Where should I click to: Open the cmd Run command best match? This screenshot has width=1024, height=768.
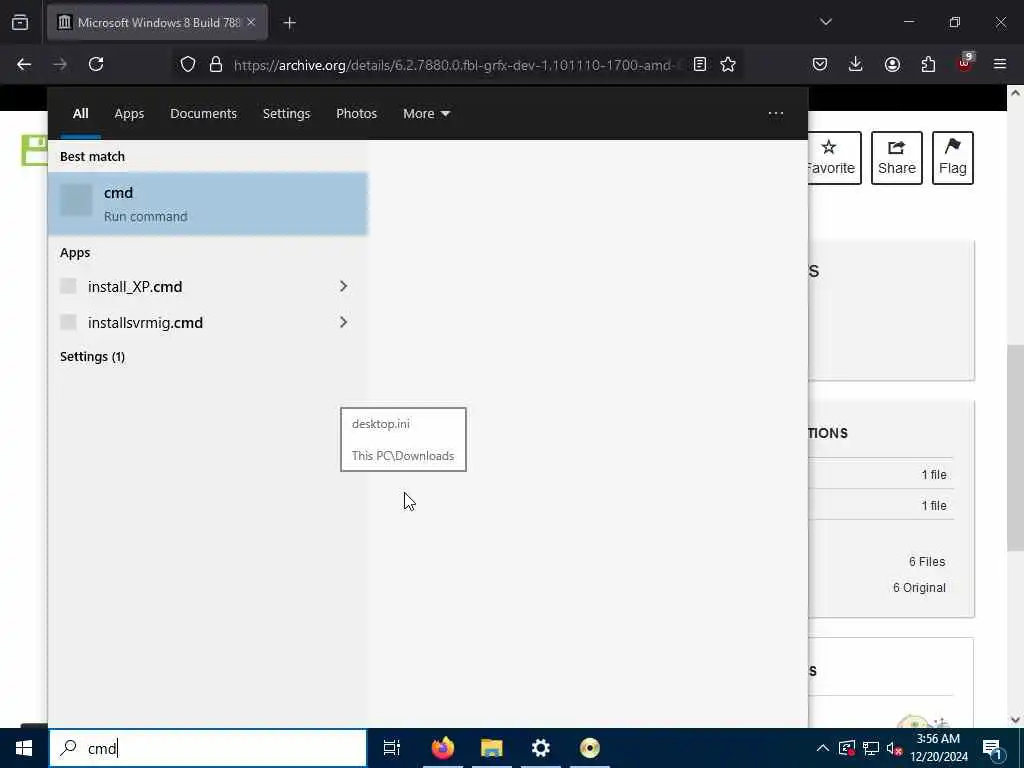pos(208,204)
